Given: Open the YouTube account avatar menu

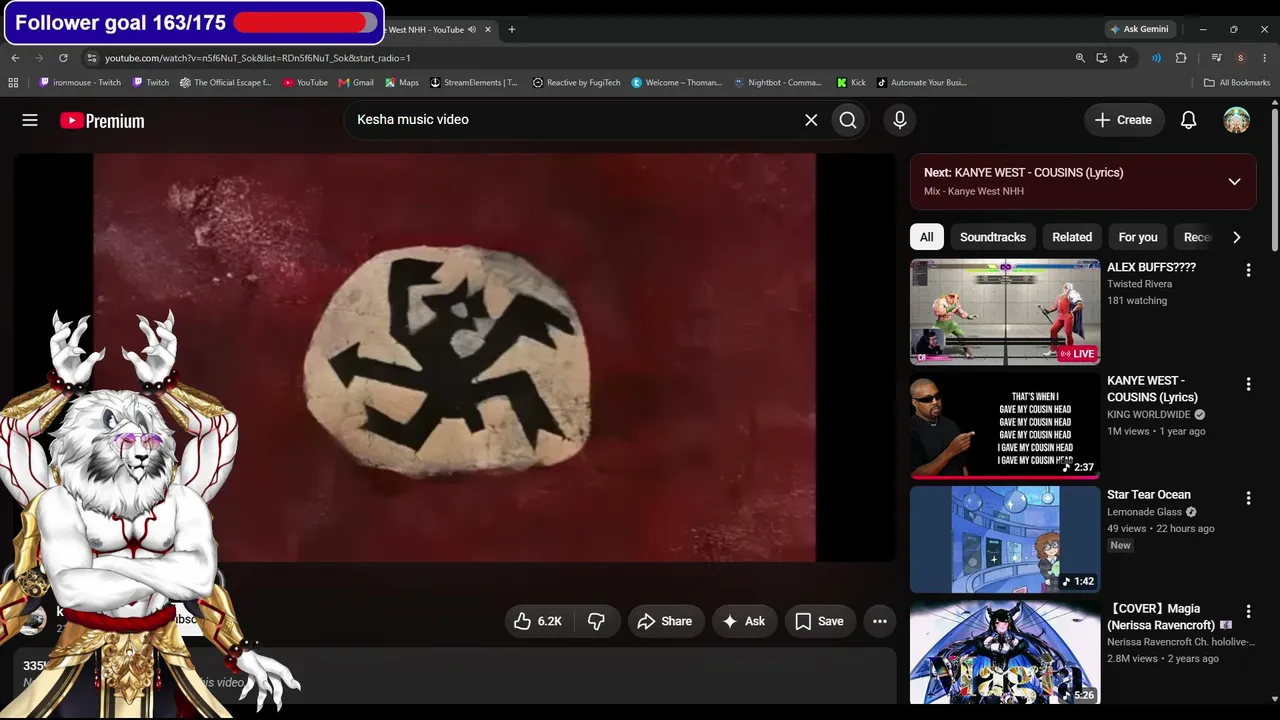Looking at the screenshot, I should point(1237,120).
